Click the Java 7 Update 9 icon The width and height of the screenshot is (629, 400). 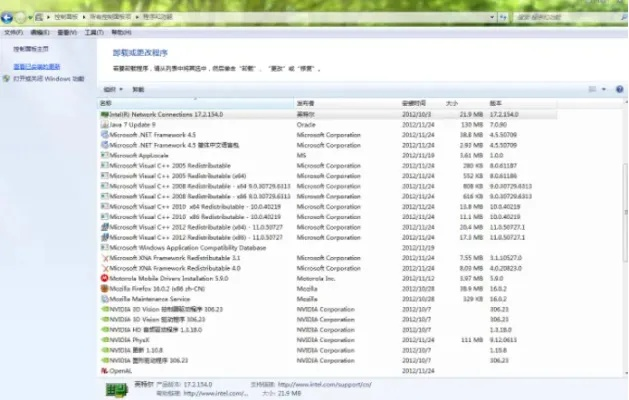click(x=105, y=124)
